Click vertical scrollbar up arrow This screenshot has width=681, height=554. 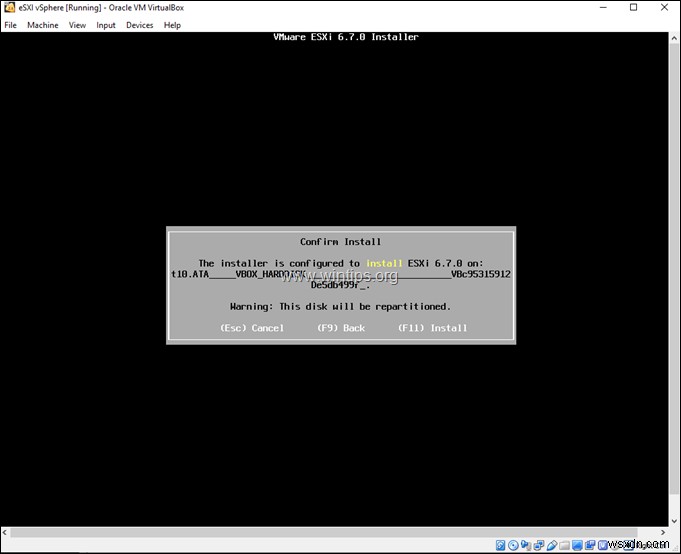[x=674, y=38]
